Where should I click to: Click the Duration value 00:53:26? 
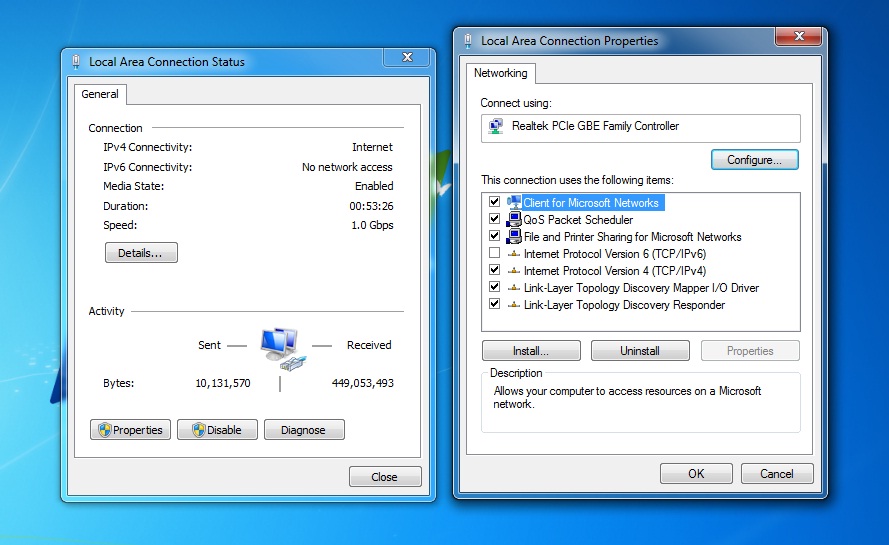(371, 206)
